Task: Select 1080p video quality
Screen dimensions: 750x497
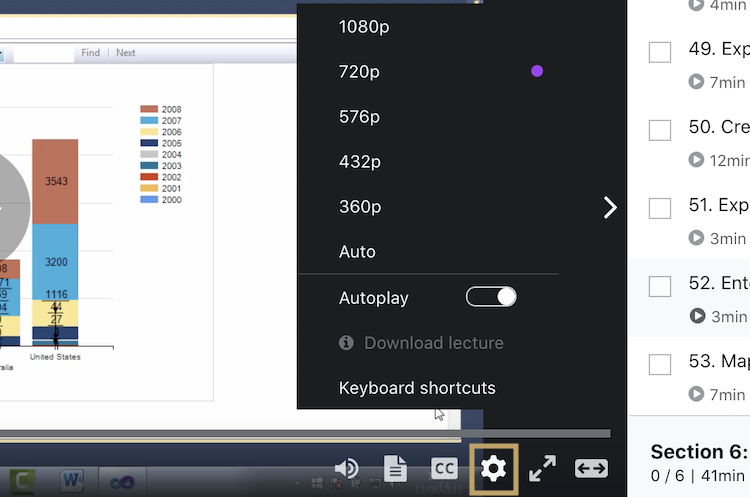Action: [x=364, y=27]
